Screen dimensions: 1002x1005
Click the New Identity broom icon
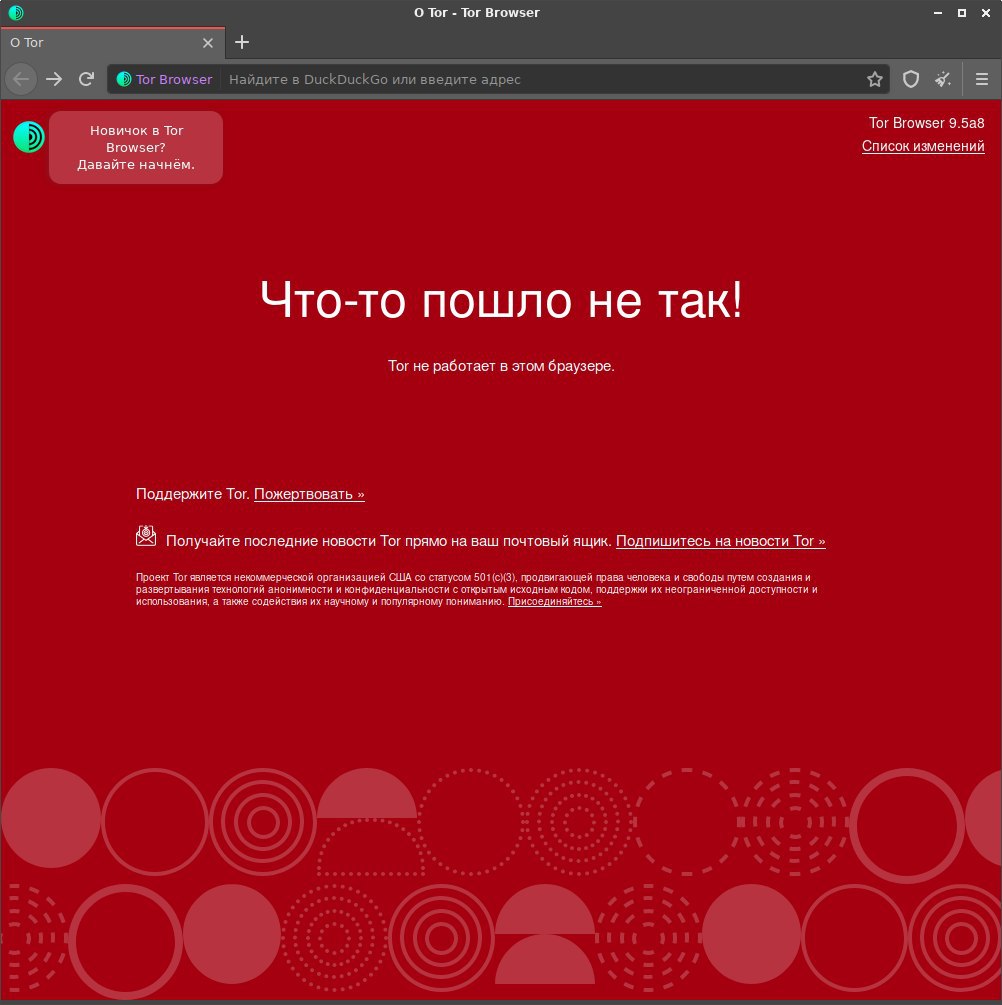tap(942, 79)
